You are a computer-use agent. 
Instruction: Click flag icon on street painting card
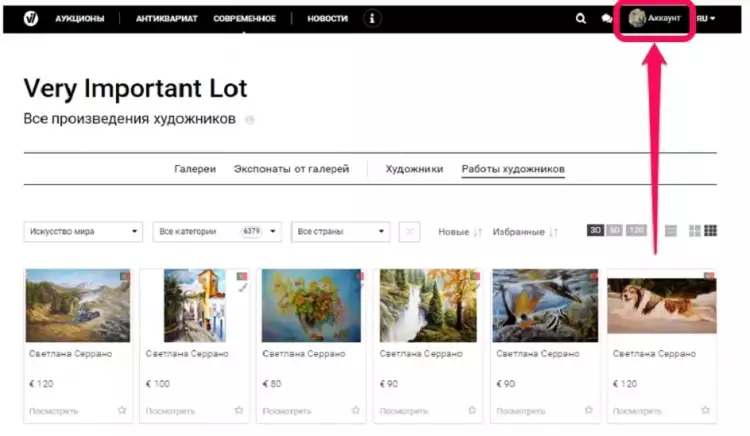[242, 276]
